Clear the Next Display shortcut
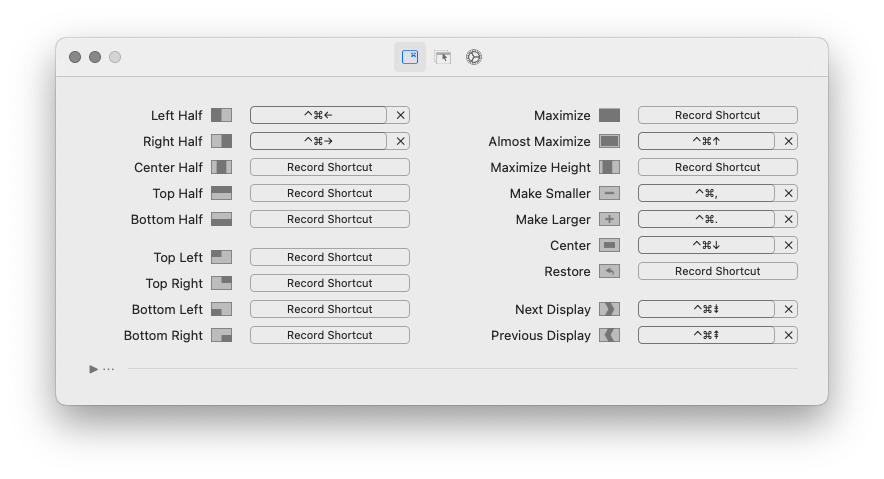Image resolution: width=884 pixels, height=479 pixels. click(788, 309)
